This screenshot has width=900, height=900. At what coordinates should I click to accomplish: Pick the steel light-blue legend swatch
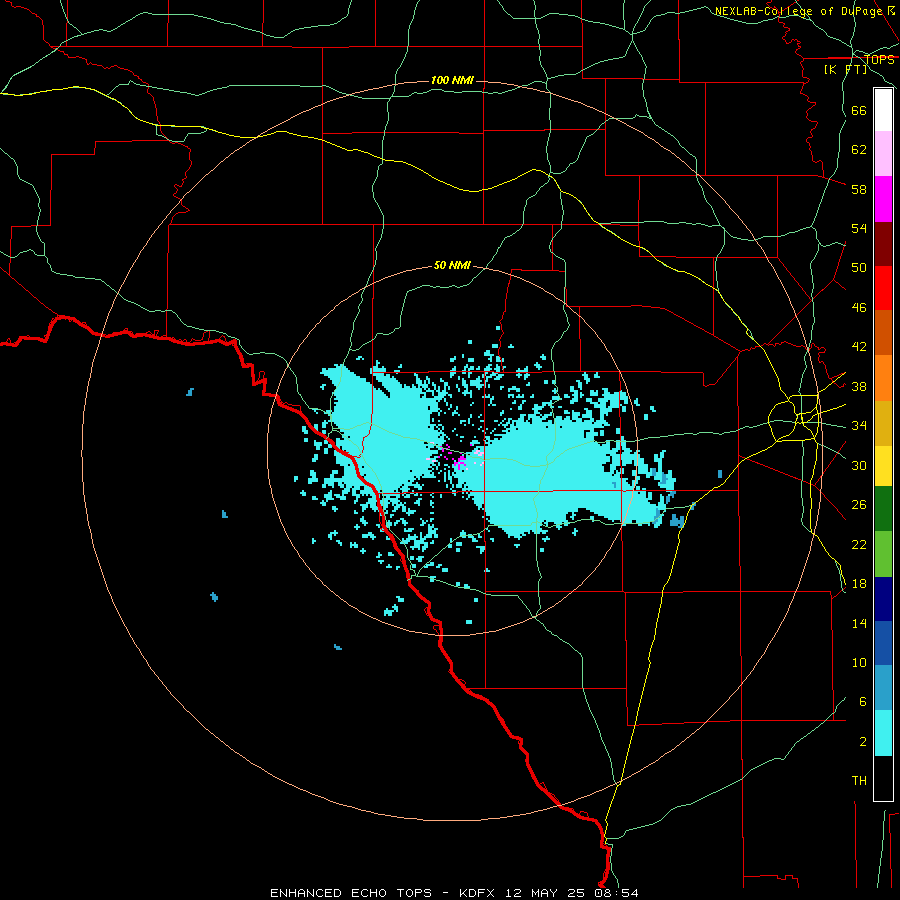click(x=883, y=688)
